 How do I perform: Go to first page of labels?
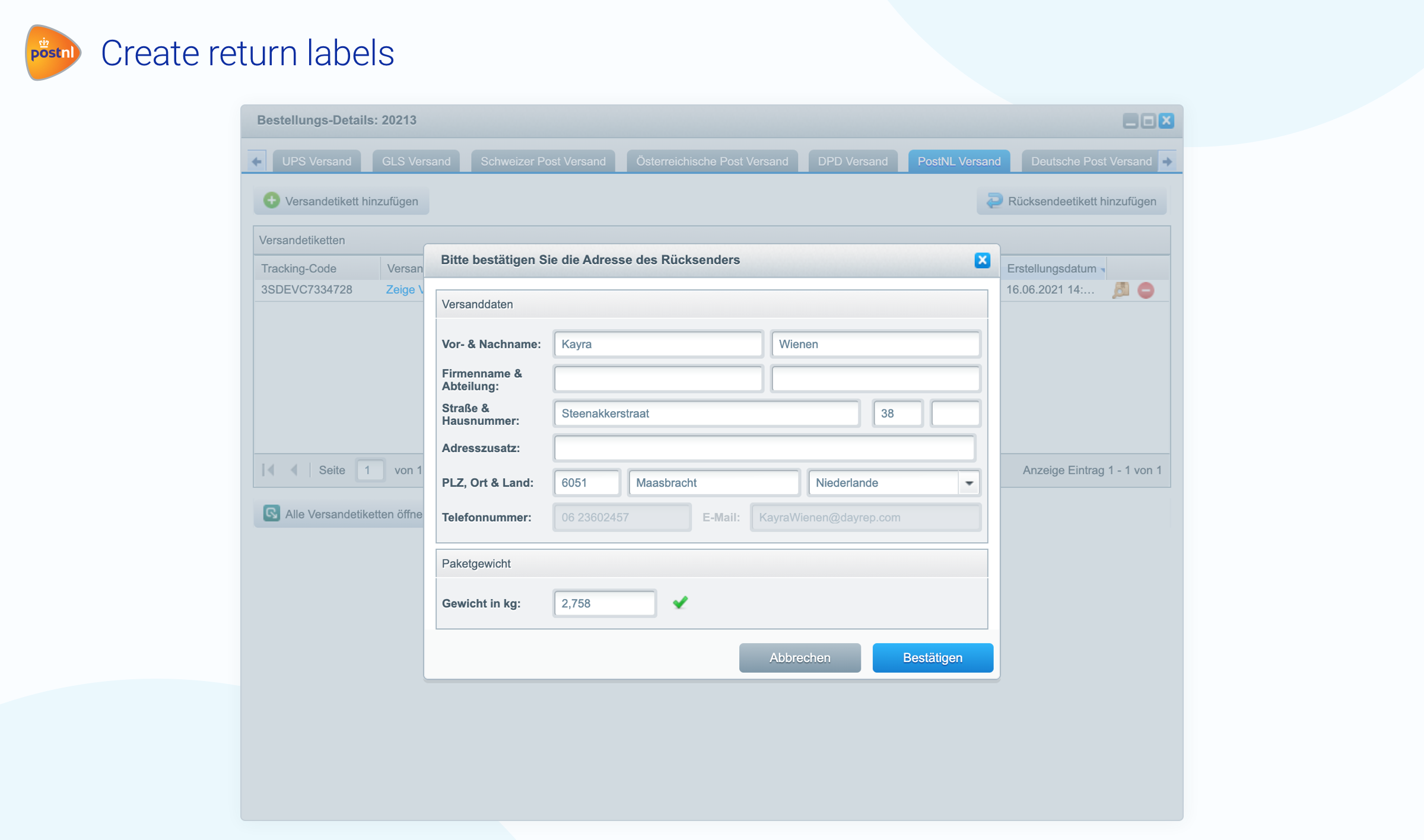[x=268, y=470]
